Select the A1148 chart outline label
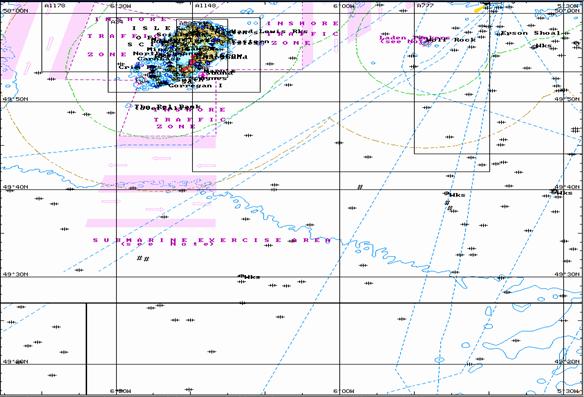Image resolution: width=584 pixels, height=397 pixels. [x=205, y=6]
